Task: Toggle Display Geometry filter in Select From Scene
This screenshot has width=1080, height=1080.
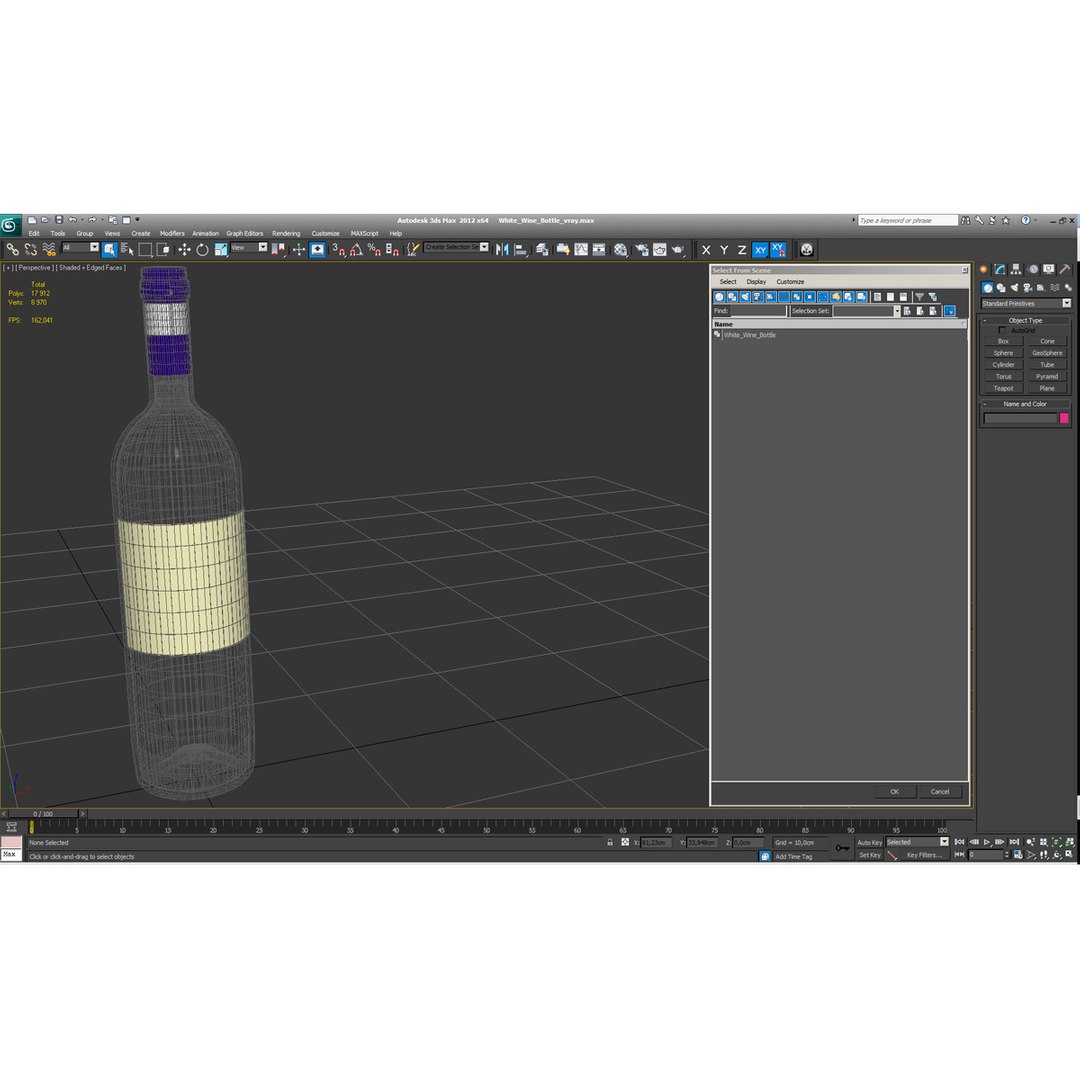Action: (x=719, y=297)
